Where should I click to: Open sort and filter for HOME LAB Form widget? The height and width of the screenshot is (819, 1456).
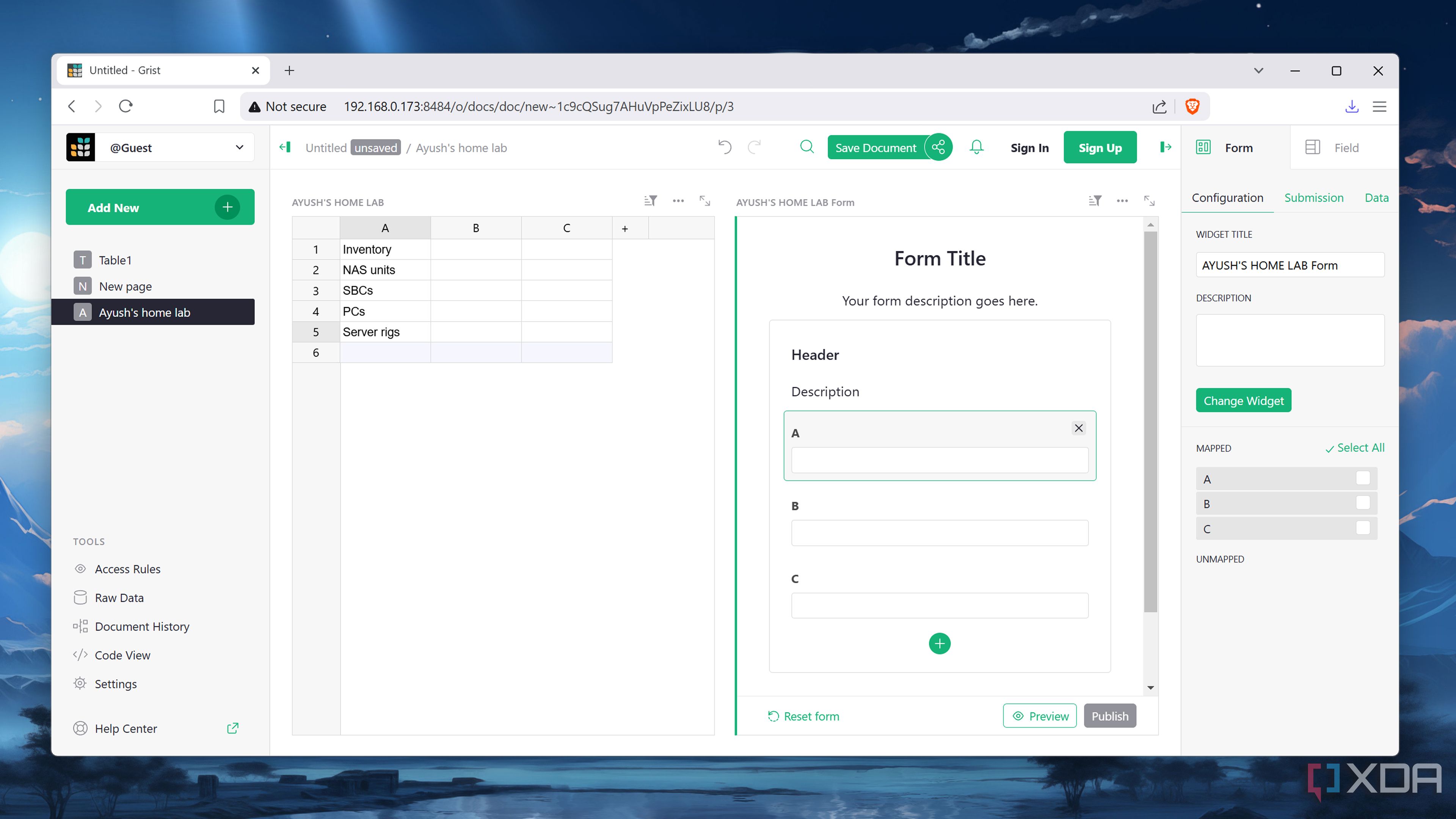(1095, 201)
